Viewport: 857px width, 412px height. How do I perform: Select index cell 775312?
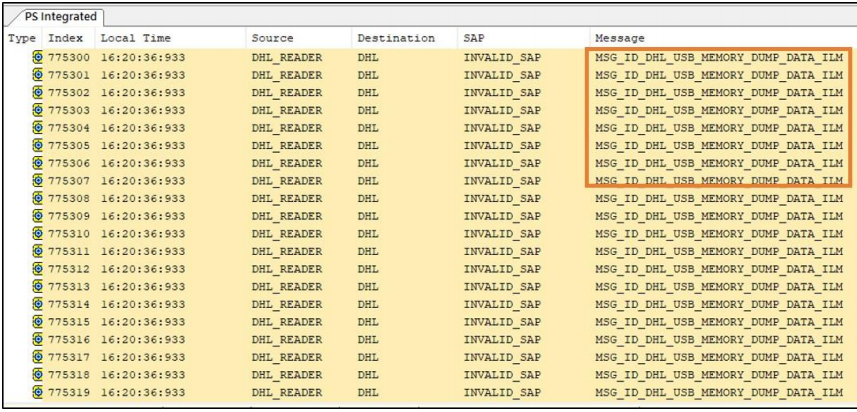tap(69, 269)
